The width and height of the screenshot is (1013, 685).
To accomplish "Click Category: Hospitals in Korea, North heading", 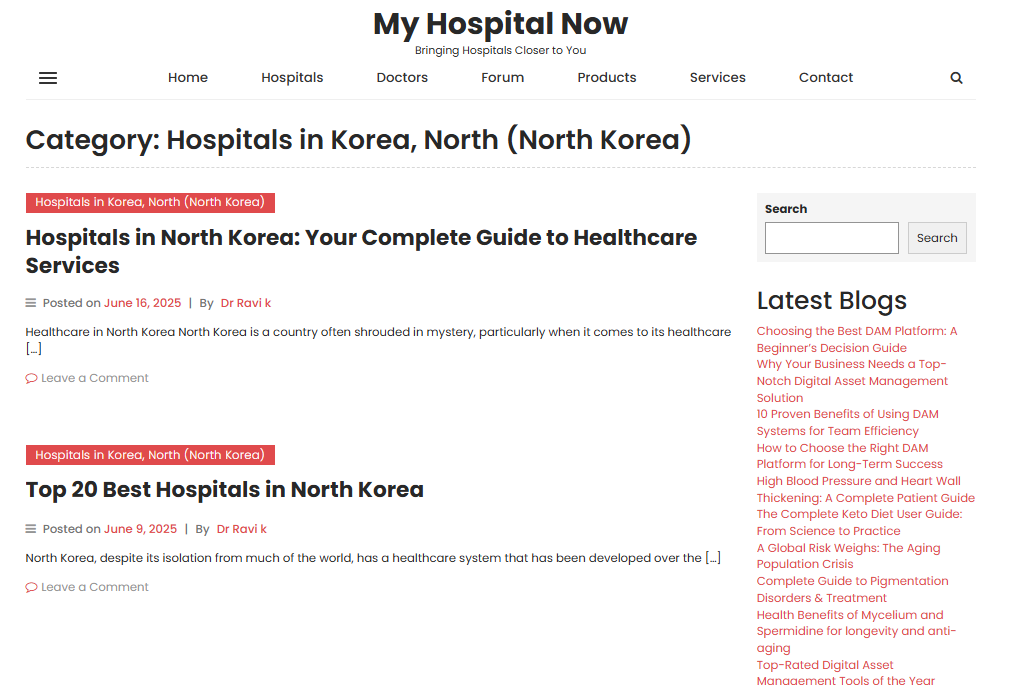I will [359, 140].
